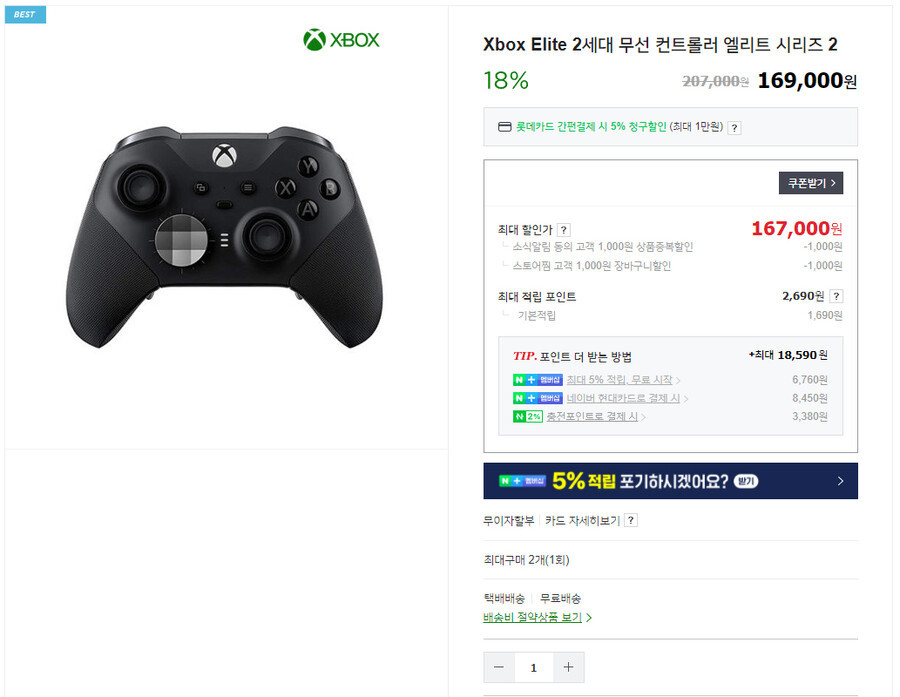Screen dimensions: 900x697
Task: Click the Xbox logo above the controller
Action: (342, 40)
